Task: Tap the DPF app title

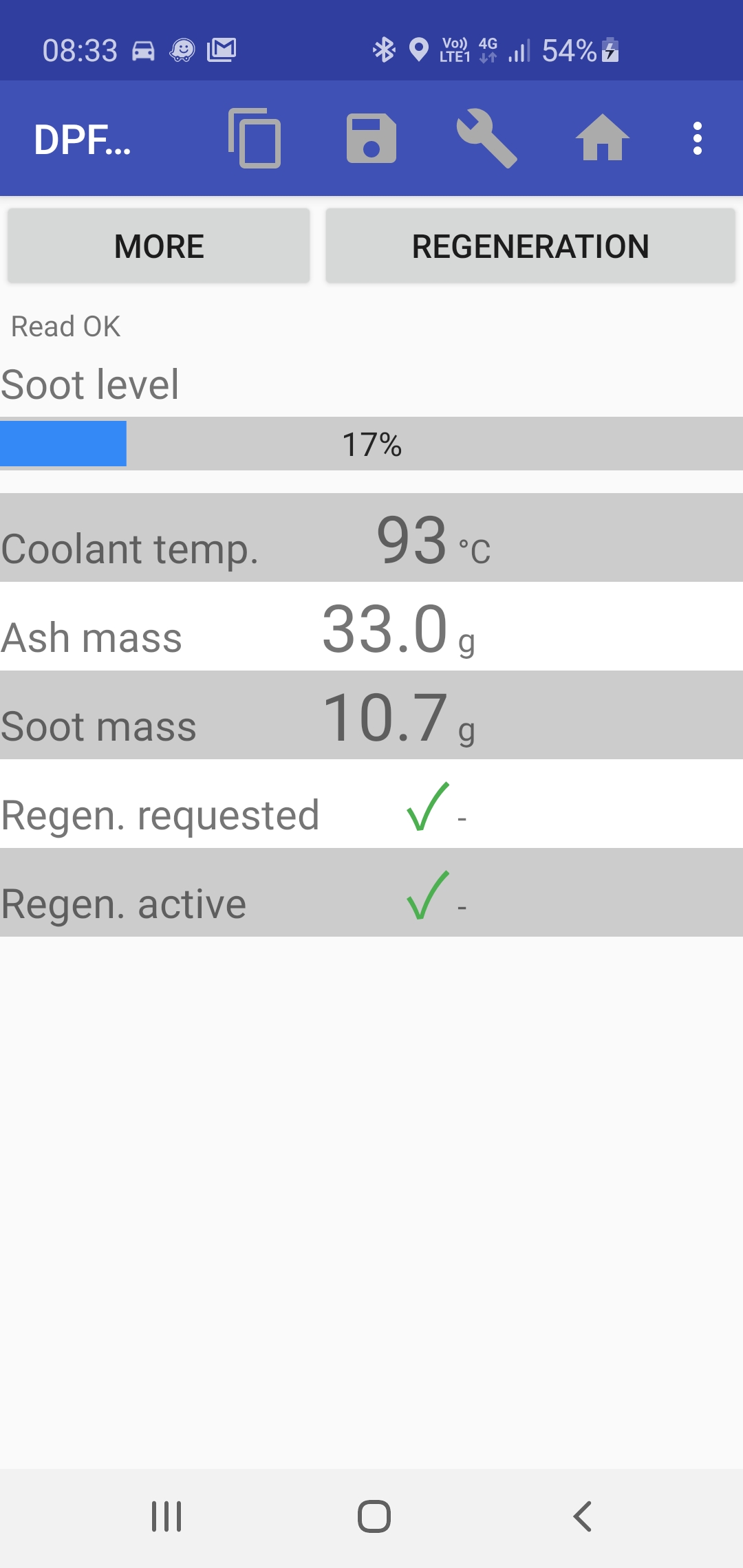Action: pyautogui.click(x=83, y=140)
